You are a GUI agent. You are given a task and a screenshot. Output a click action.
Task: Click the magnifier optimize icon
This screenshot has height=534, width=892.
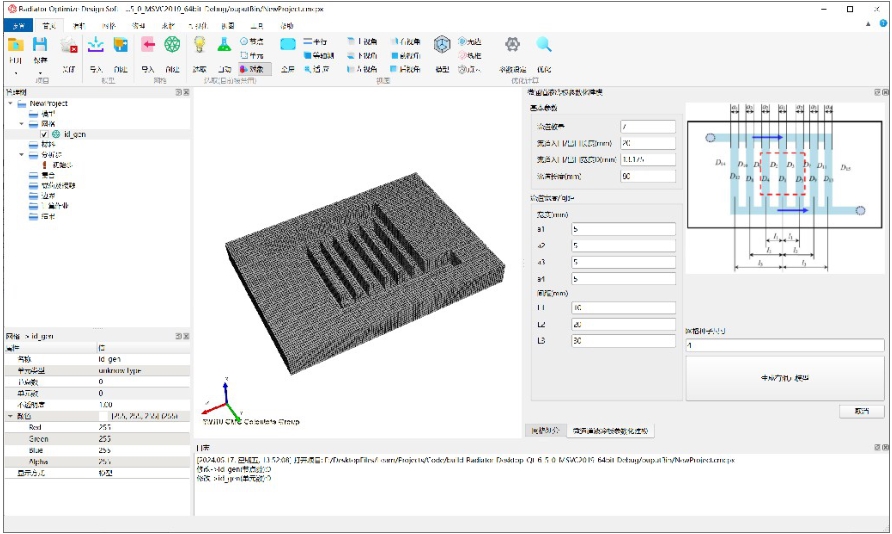[x=544, y=44]
